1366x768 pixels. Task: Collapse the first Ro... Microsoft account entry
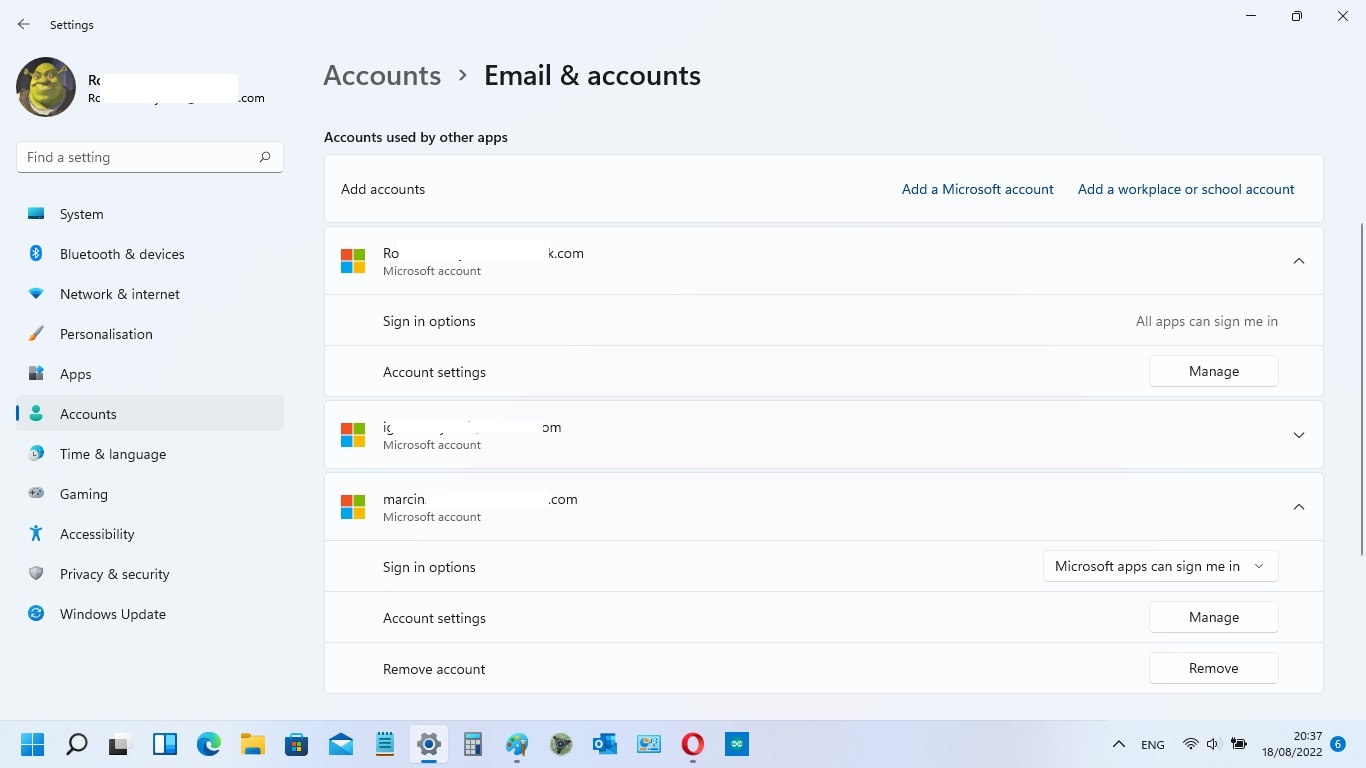(1299, 261)
